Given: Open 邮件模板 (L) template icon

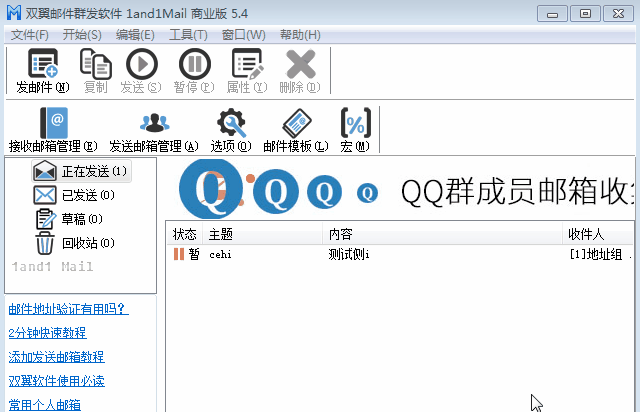Looking at the screenshot, I should point(296,122).
